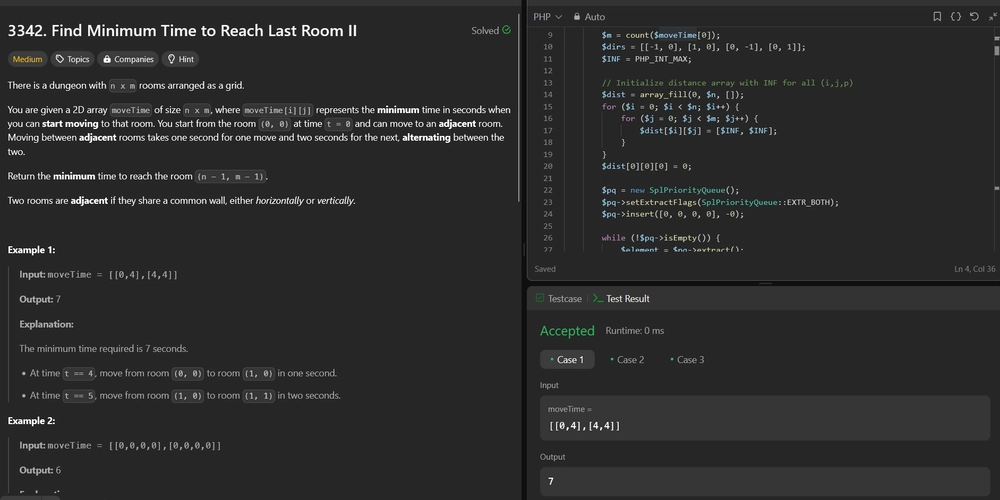Click code line 10 $dirs definition
Image resolution: width=1000 pixels, height=500 pixels.
click(703, 47)
